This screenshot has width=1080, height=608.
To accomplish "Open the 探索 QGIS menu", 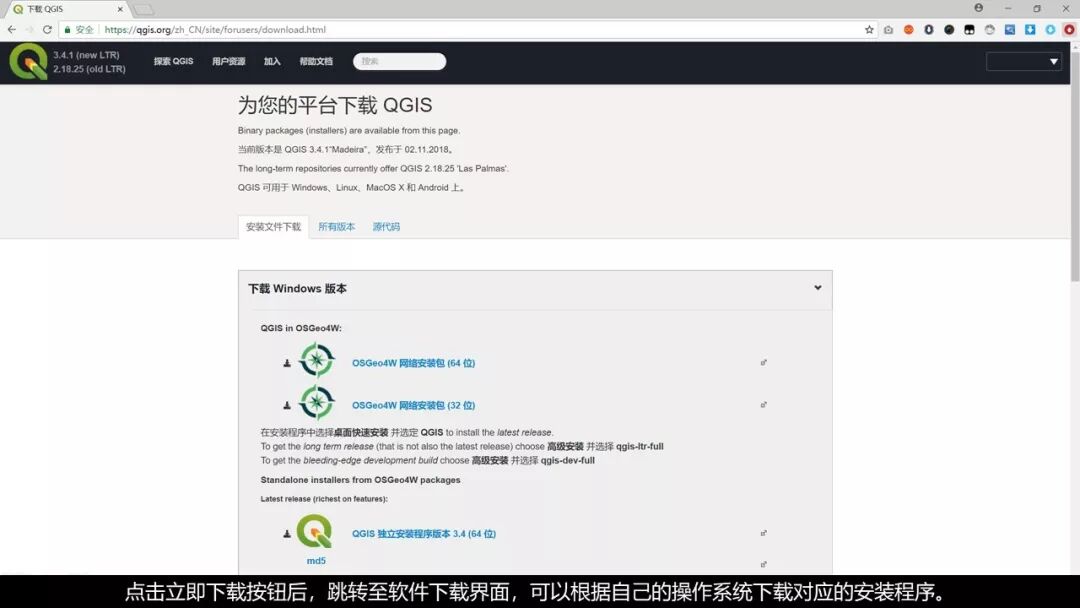I will coord(174,61).
